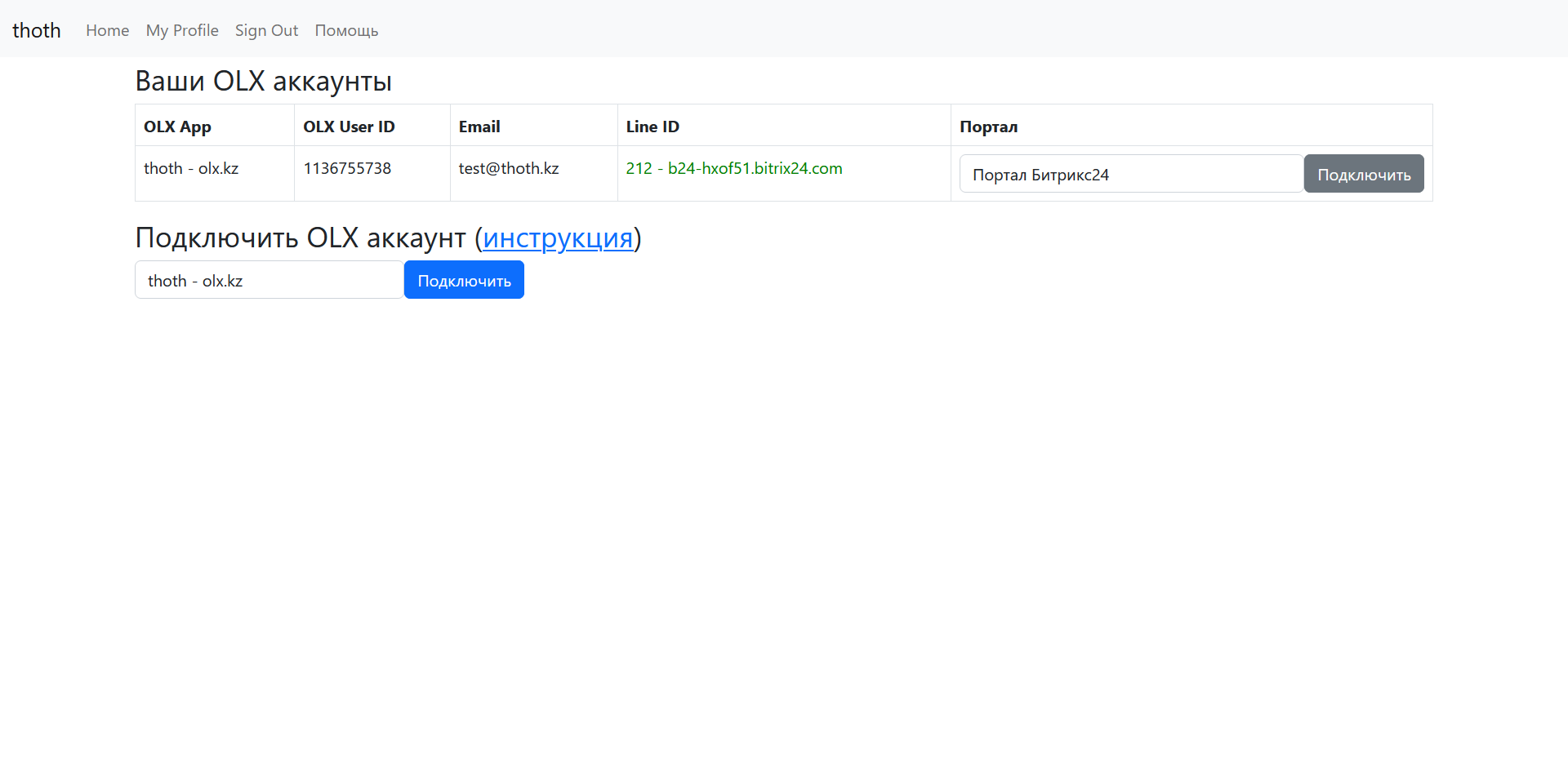Click thoth - olx.kz in the table row
The height and width of the screenshot is (764, 1568).
click(x=191, y=168)
